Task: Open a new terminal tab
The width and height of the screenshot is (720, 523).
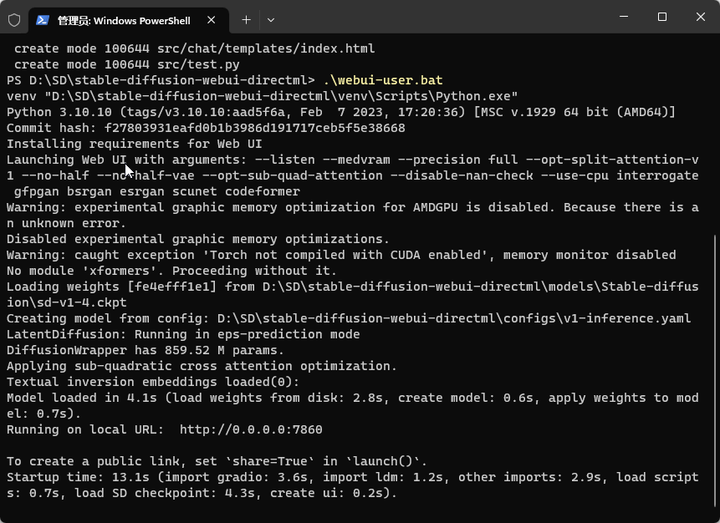Action: point(246,20)
